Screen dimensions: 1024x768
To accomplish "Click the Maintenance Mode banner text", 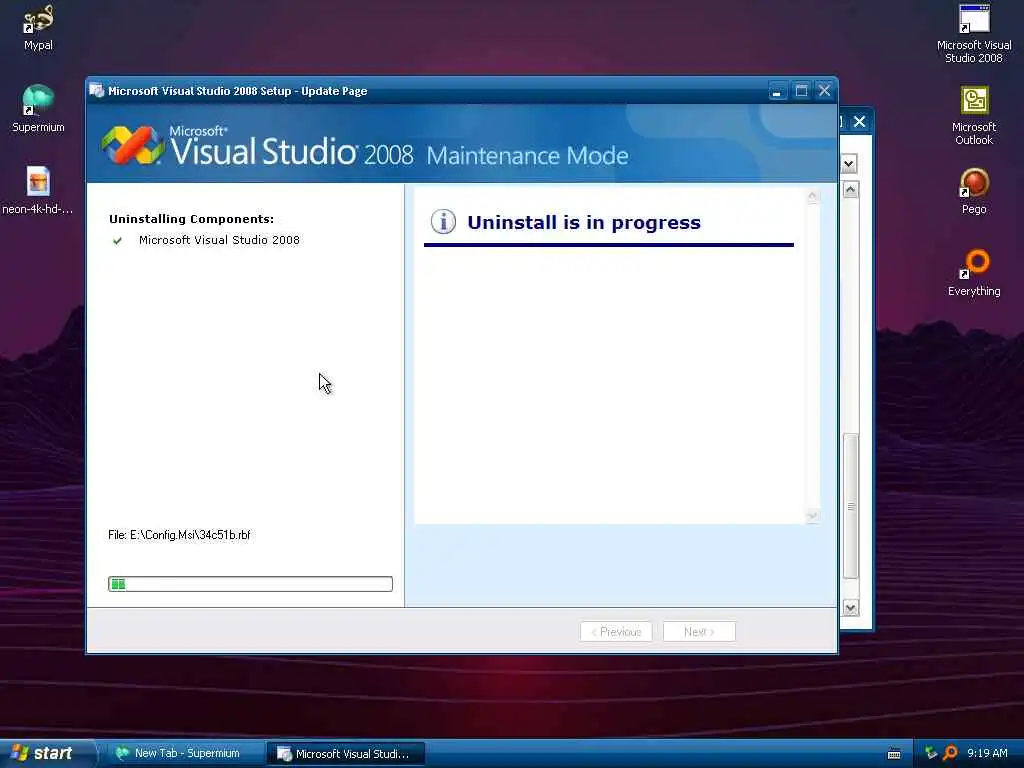I will tap(527, 155).
